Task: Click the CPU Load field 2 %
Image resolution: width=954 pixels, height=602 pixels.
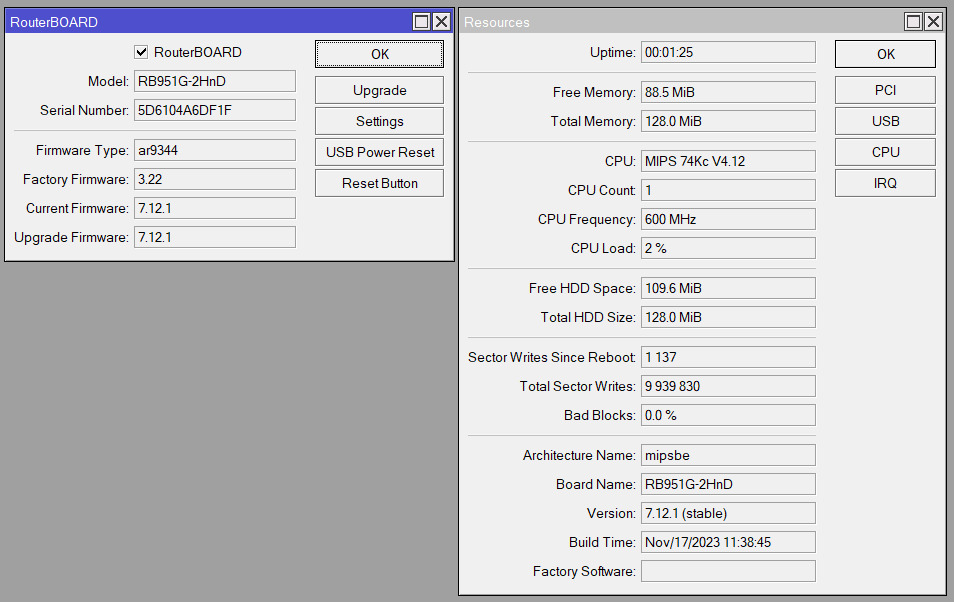Action: (728, 248)
